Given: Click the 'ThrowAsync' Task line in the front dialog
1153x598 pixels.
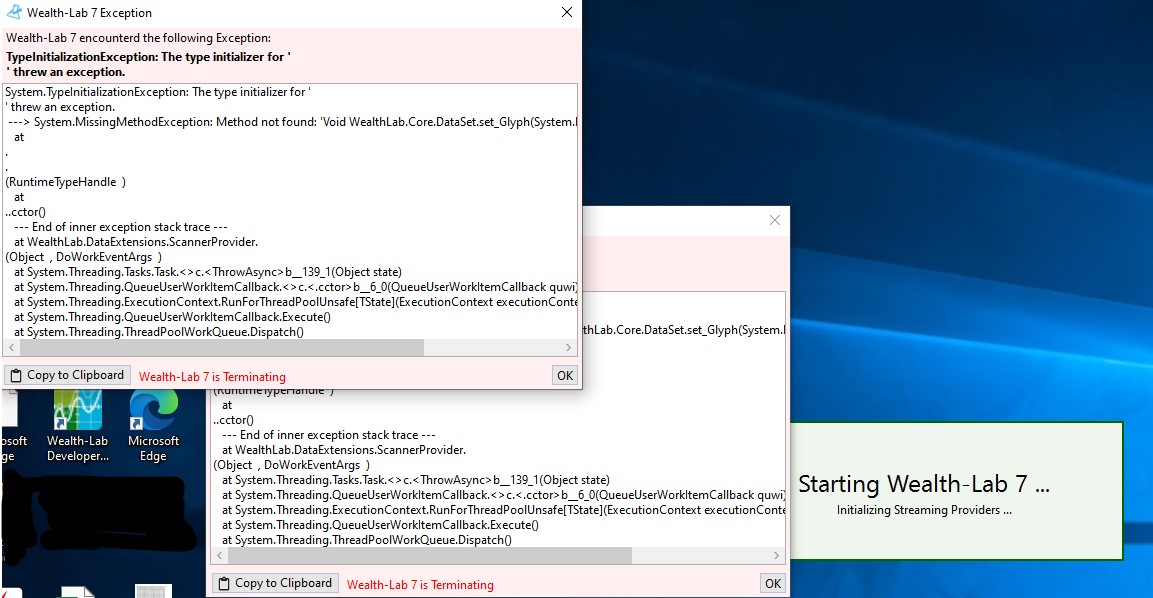Looking at the screenshot, I should point(208,272).
